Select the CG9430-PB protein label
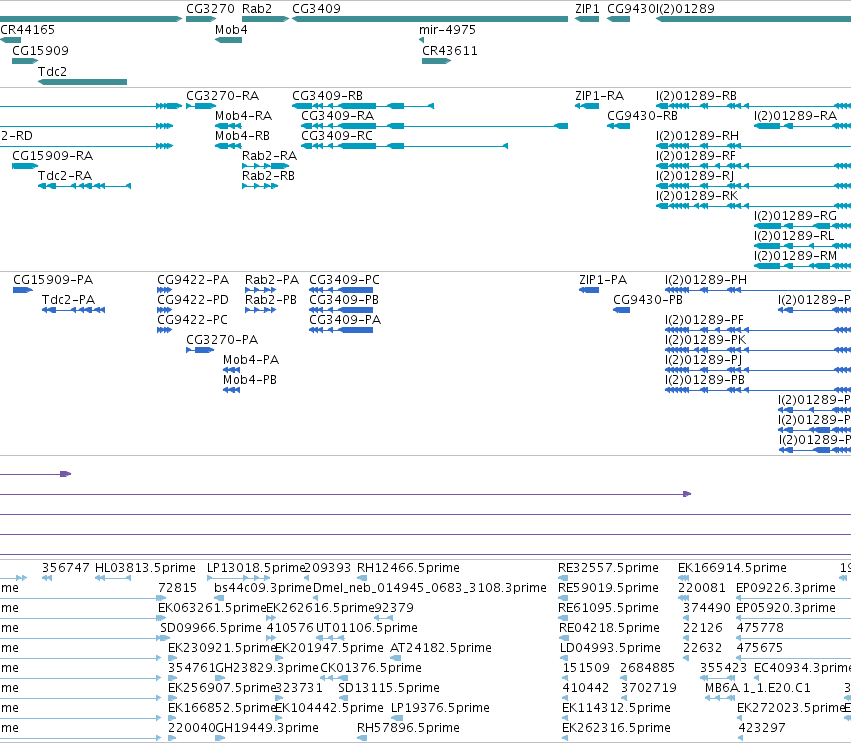851x743 pixels. click(648, 300)
